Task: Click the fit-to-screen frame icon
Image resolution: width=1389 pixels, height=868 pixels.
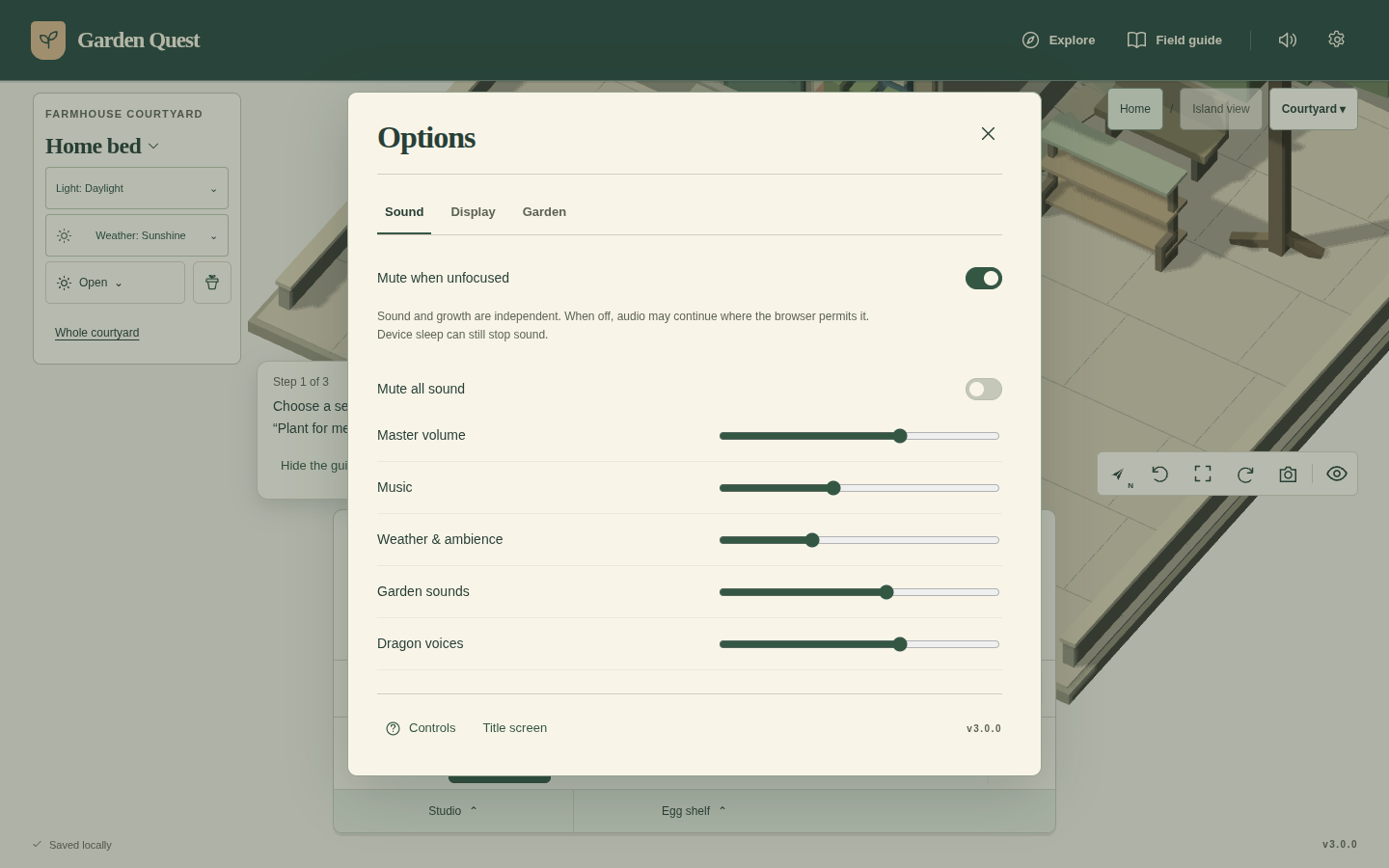Action: click(1203, 475)
